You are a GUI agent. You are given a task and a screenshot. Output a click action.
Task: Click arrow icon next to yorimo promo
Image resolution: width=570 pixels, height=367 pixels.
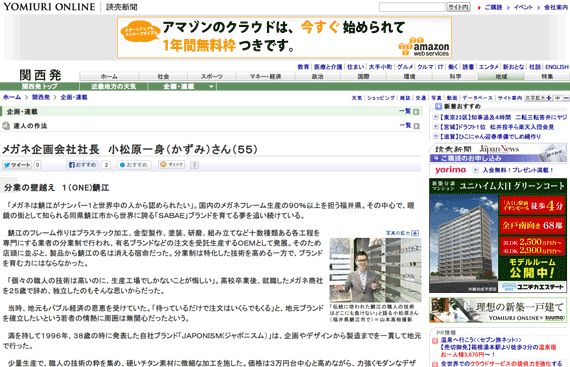pyautogui.click(x=475, y=170)
